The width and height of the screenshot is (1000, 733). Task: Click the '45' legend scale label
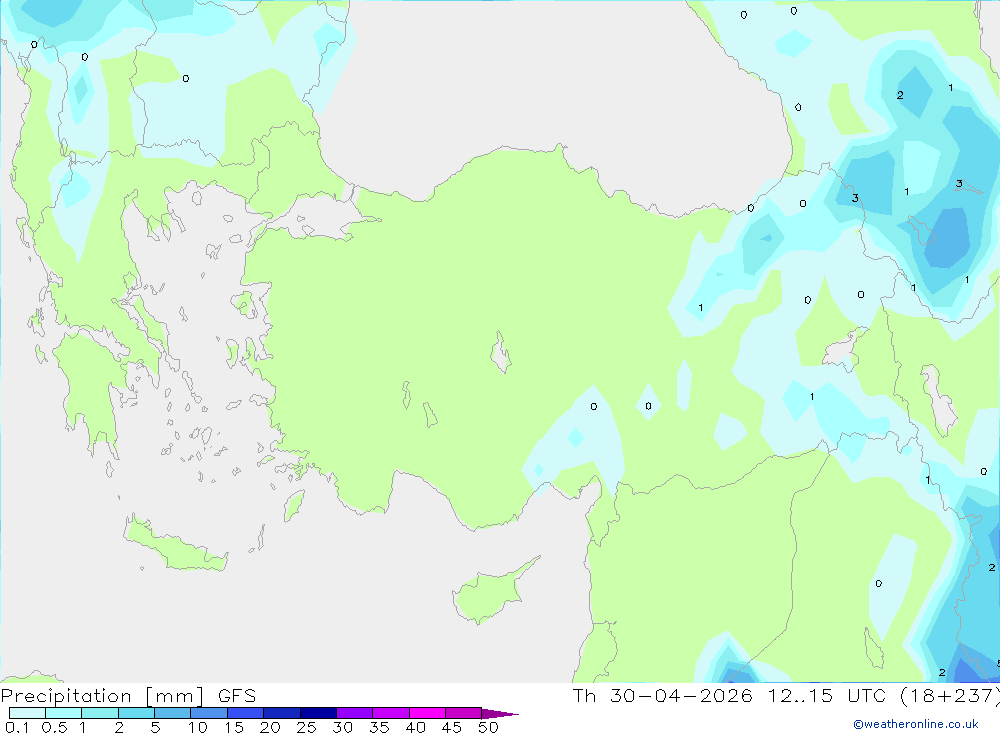pyautogui.click(x=452, y=727)
